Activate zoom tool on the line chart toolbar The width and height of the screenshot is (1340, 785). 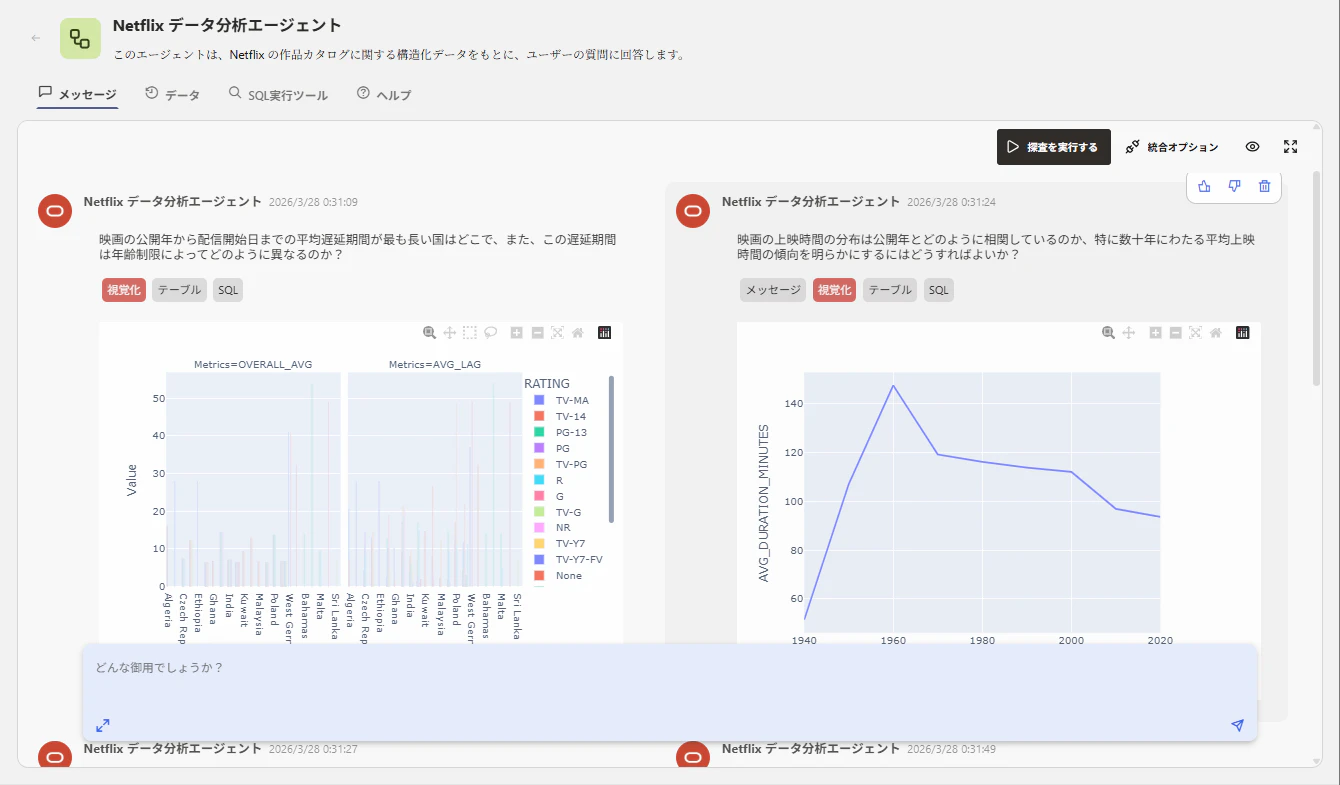pos(1108,333)
